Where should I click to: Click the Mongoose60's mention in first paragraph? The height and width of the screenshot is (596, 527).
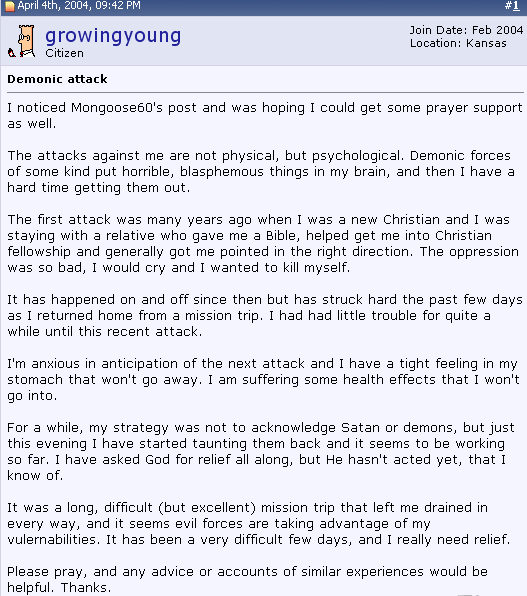tap(117, 108)
